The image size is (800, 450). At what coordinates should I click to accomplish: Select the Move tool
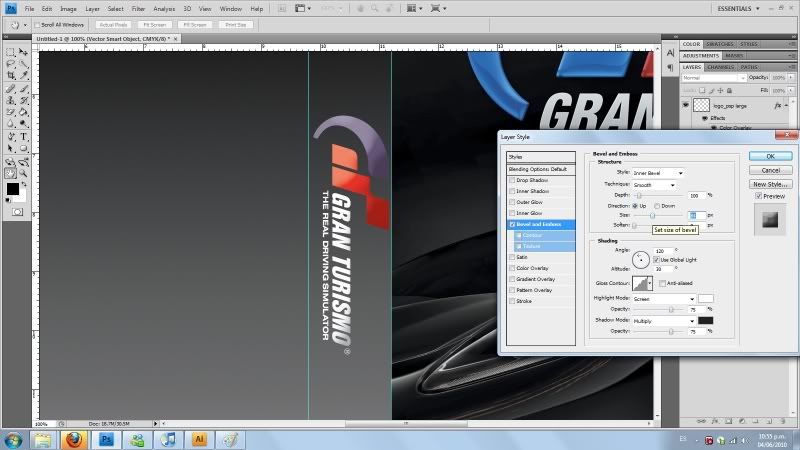point(23,52)
